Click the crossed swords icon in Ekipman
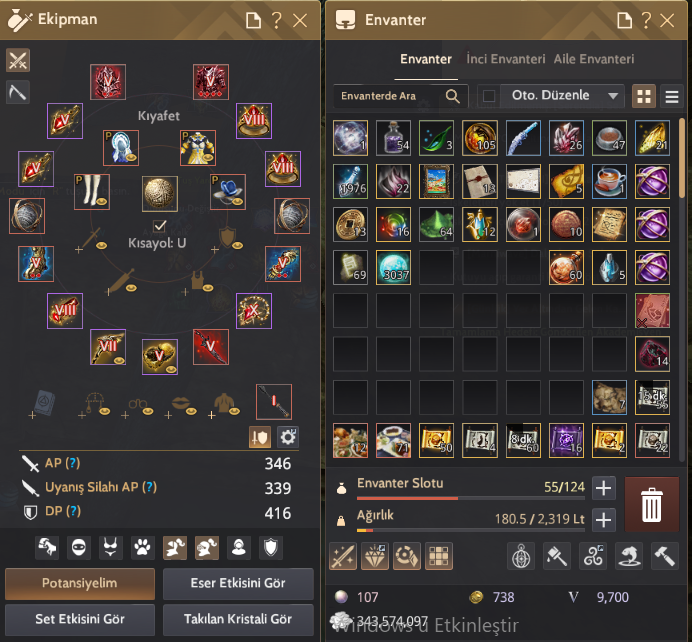The image size is (692, 642). [x=18, y=60]
